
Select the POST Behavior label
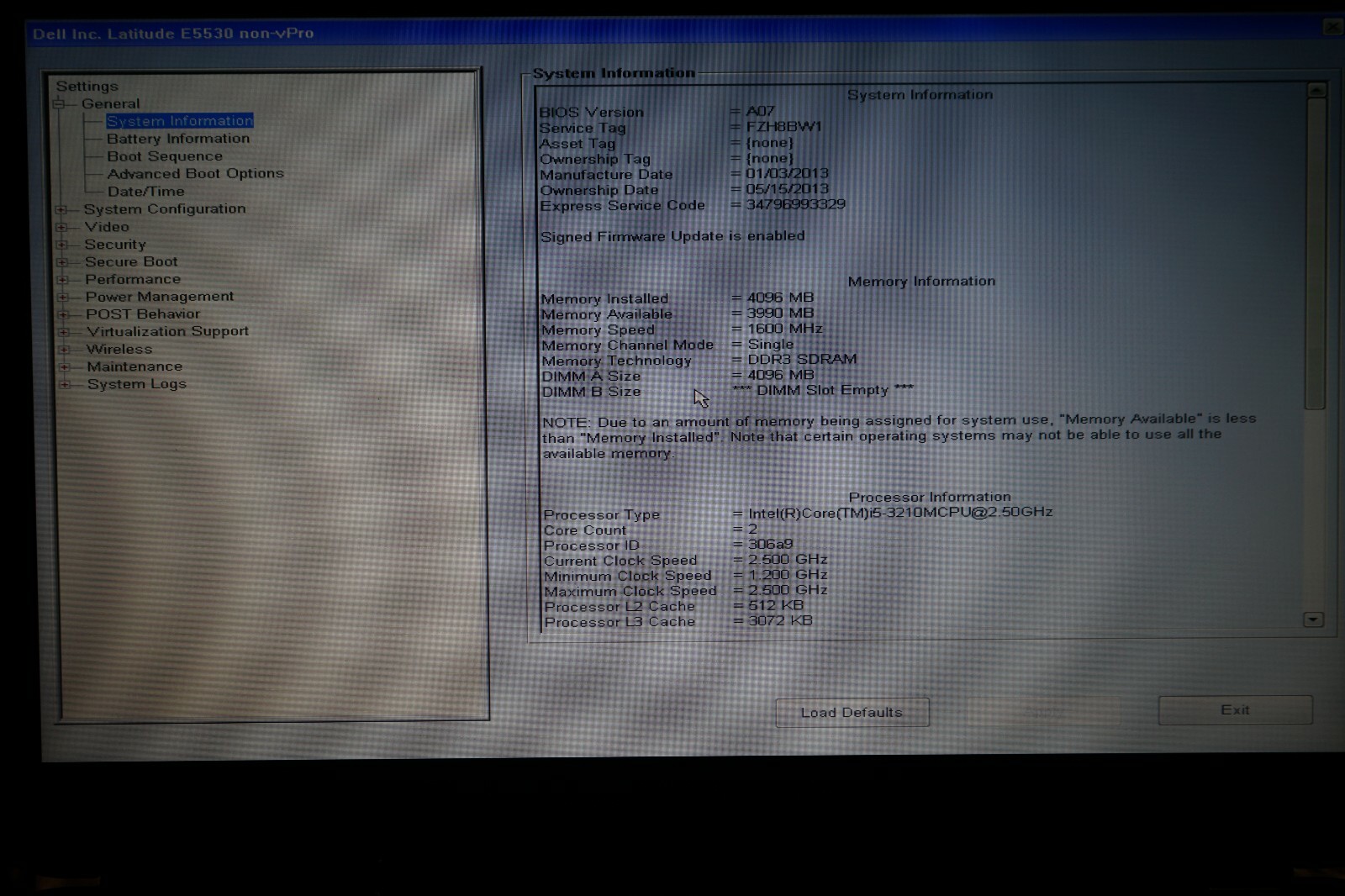tap(143, 314)
